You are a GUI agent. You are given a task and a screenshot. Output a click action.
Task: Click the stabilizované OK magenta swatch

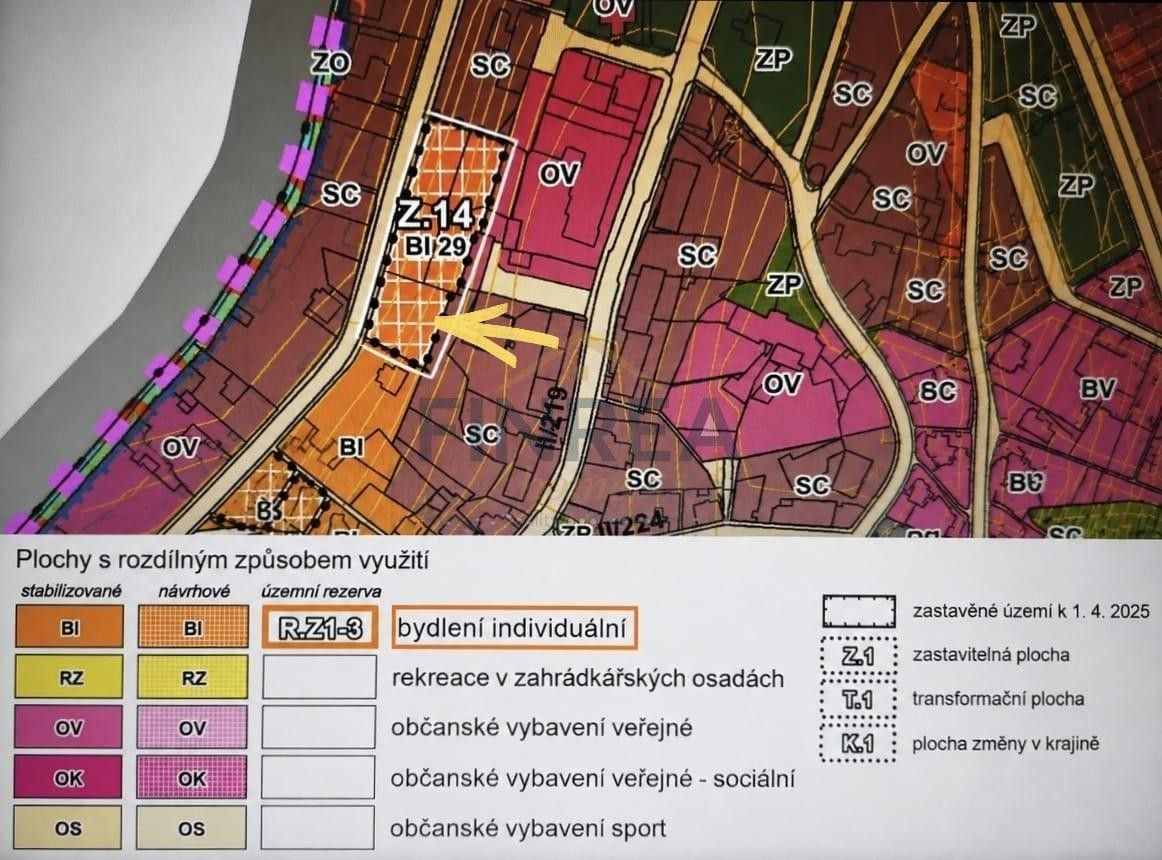click(x=68, y=777)
